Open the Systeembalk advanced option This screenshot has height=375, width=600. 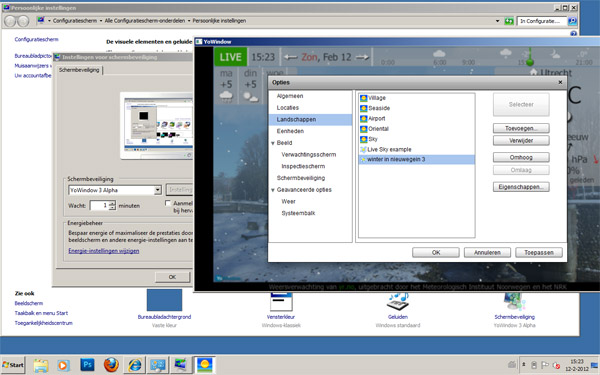tap(298, 213)
